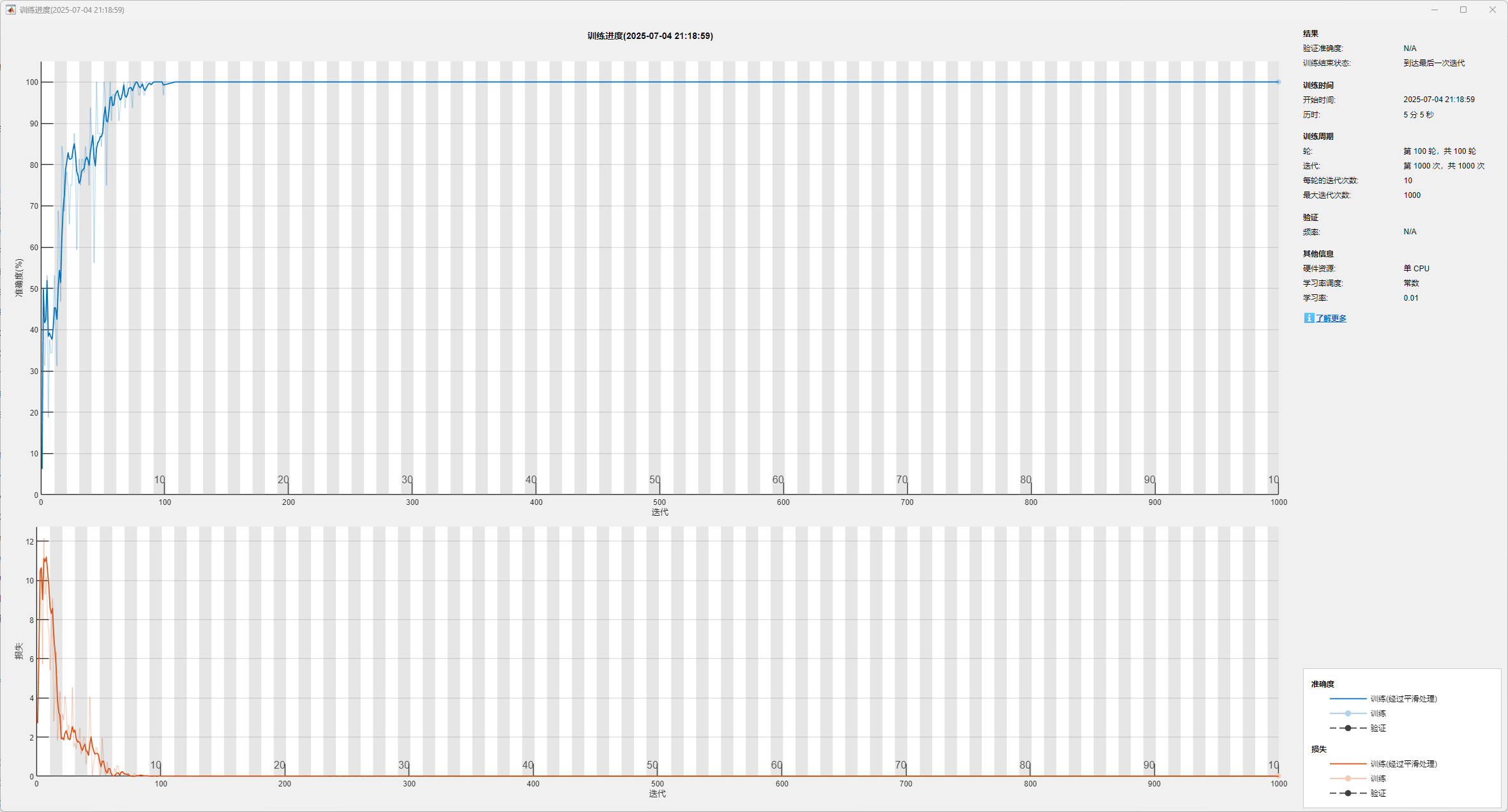Click the 了解更多 hyperlink
Screen dimensions: 1508x812
tap(1331, 319)
